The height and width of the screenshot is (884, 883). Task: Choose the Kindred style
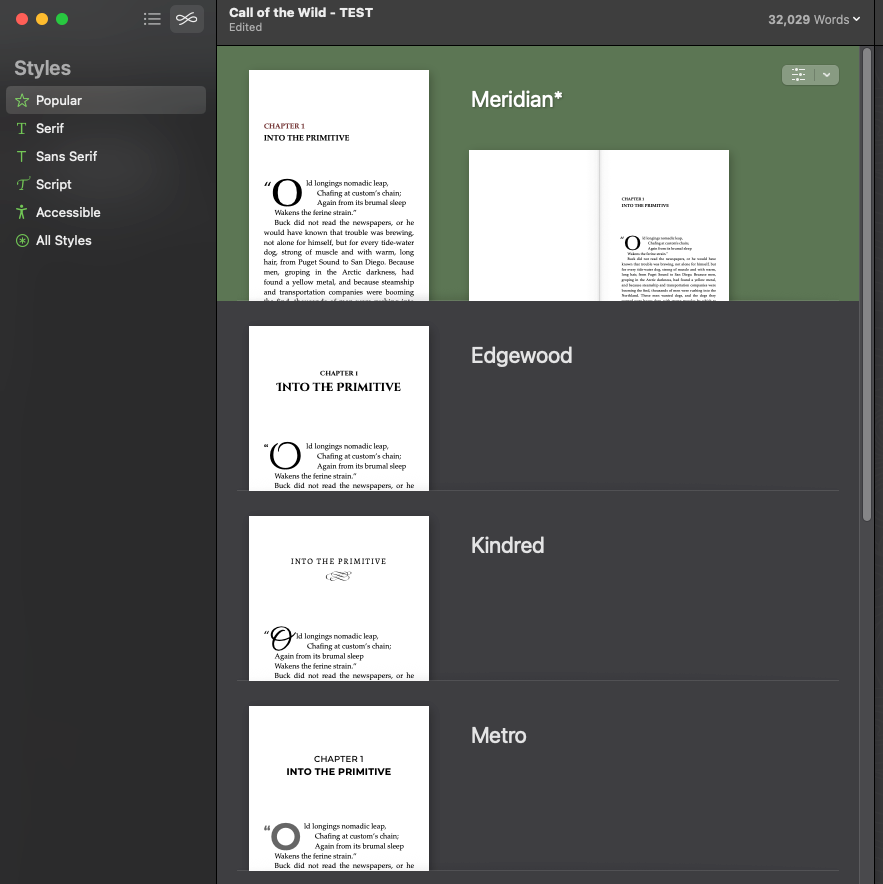point(338,598)
